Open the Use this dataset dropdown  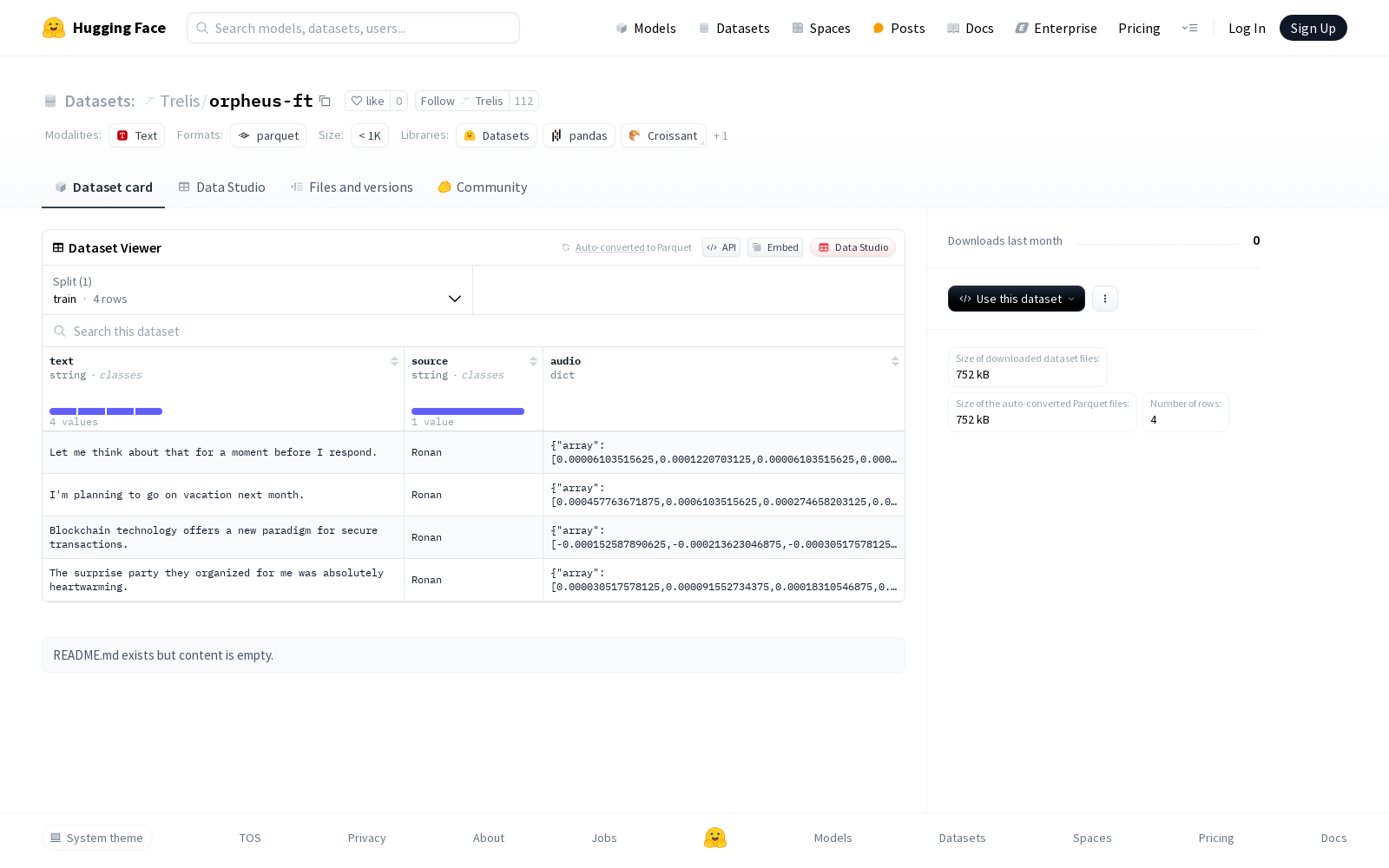click(1017, 299)
